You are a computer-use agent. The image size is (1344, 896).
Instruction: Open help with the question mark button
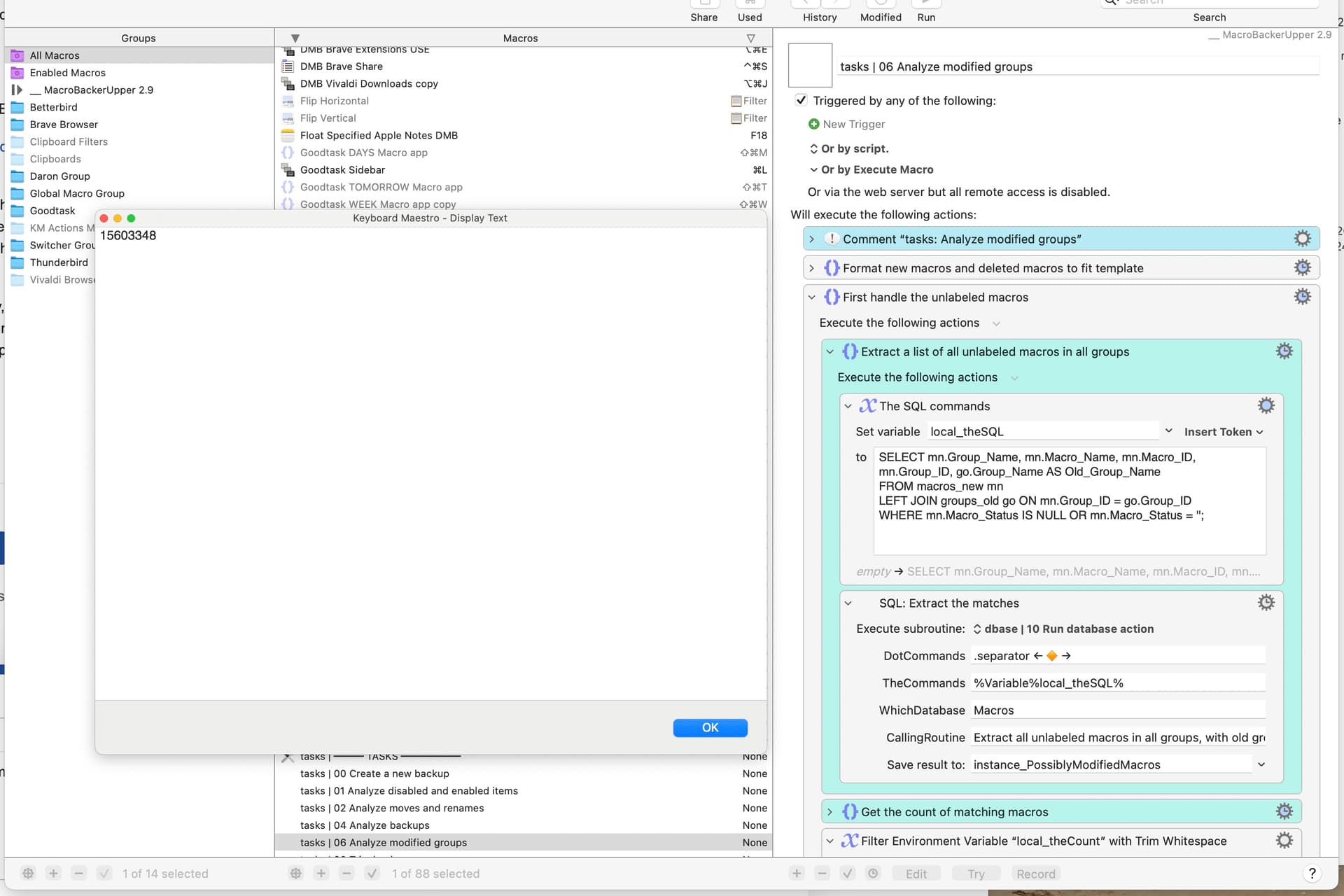tap(1312, 874)
